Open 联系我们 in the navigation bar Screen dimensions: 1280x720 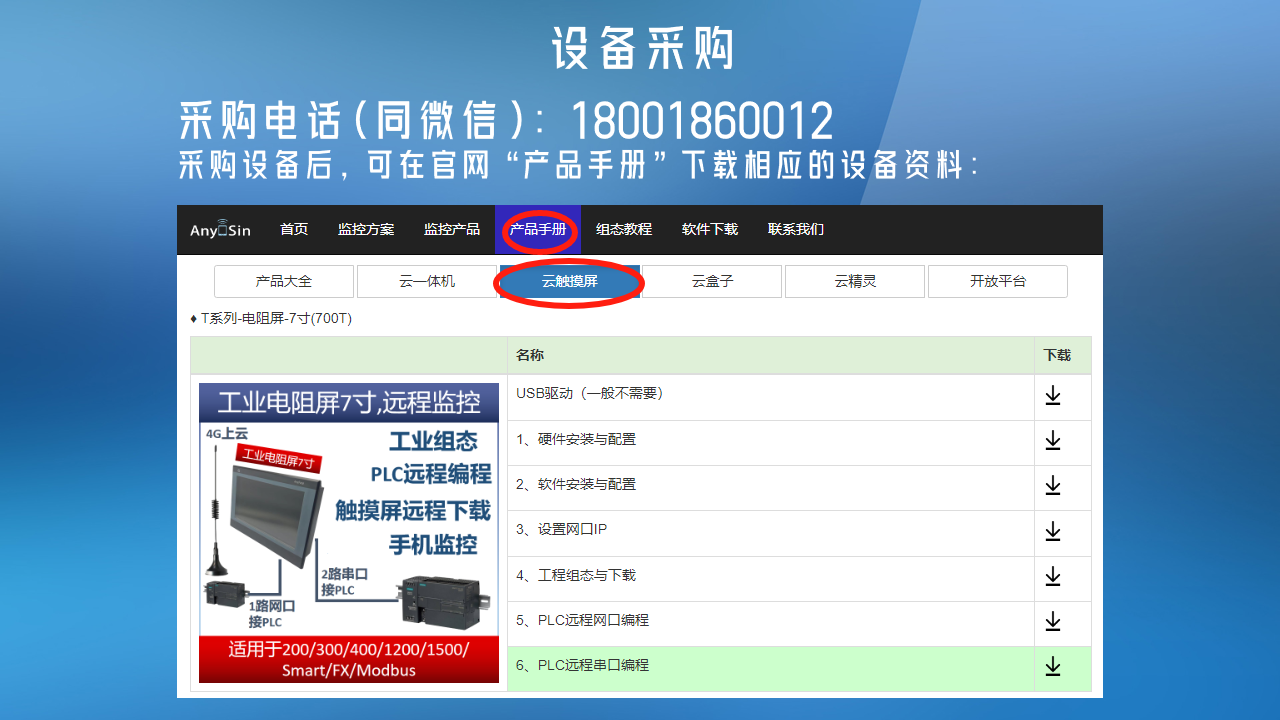[796, 230]
